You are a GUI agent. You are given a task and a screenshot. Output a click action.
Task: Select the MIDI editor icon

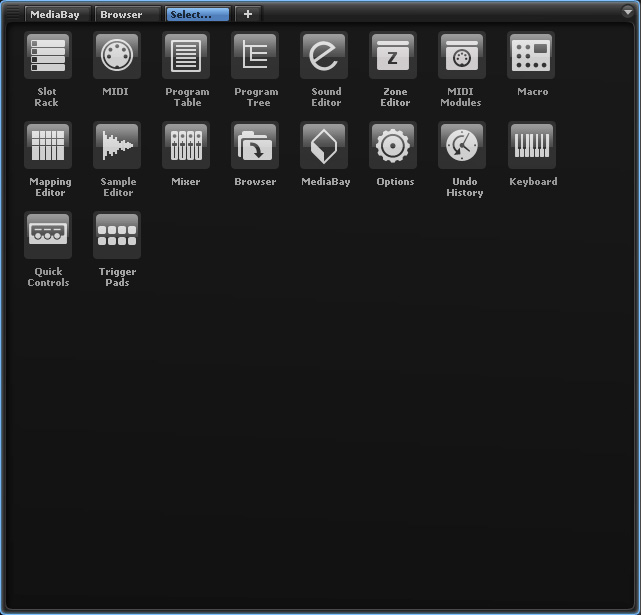click(x=116, y=56)
